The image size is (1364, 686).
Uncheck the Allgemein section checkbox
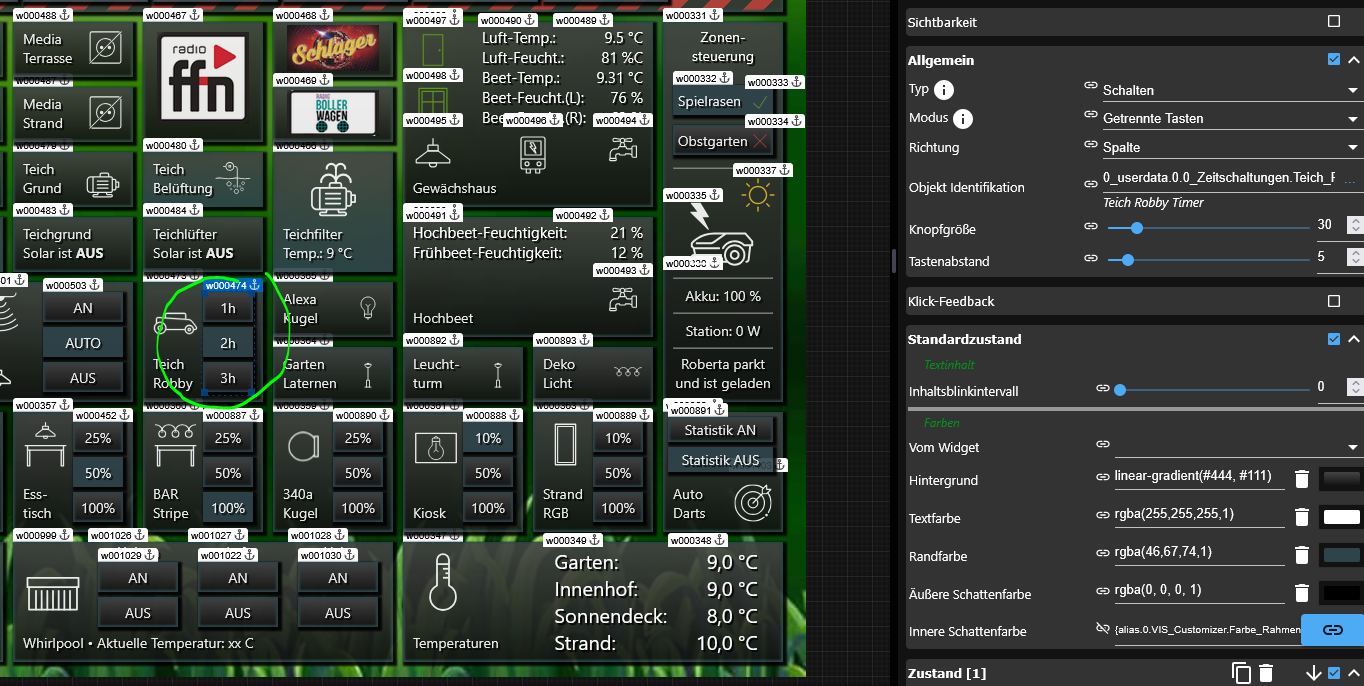(1333, 60)
